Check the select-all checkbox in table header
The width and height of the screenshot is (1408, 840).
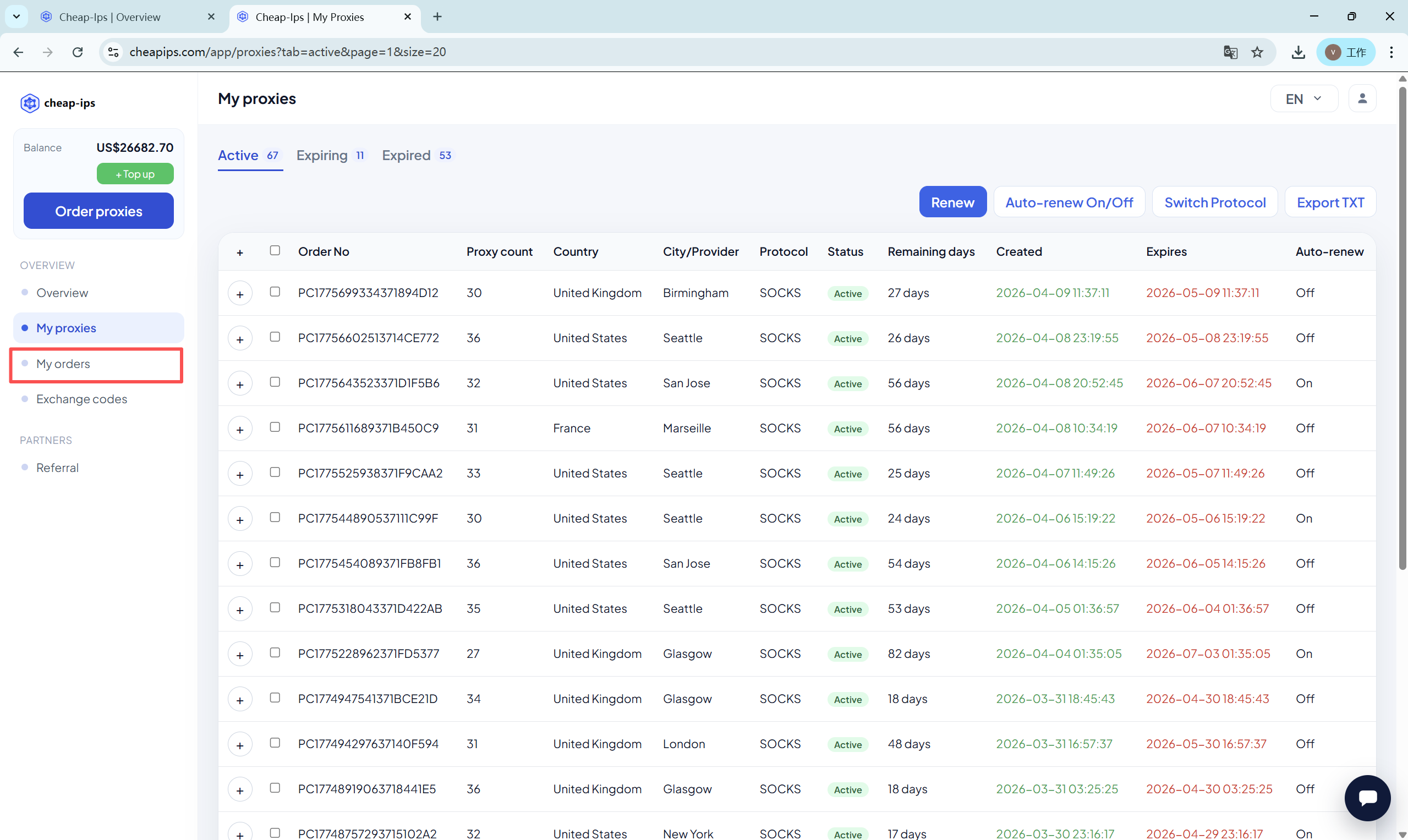[275, 250]
